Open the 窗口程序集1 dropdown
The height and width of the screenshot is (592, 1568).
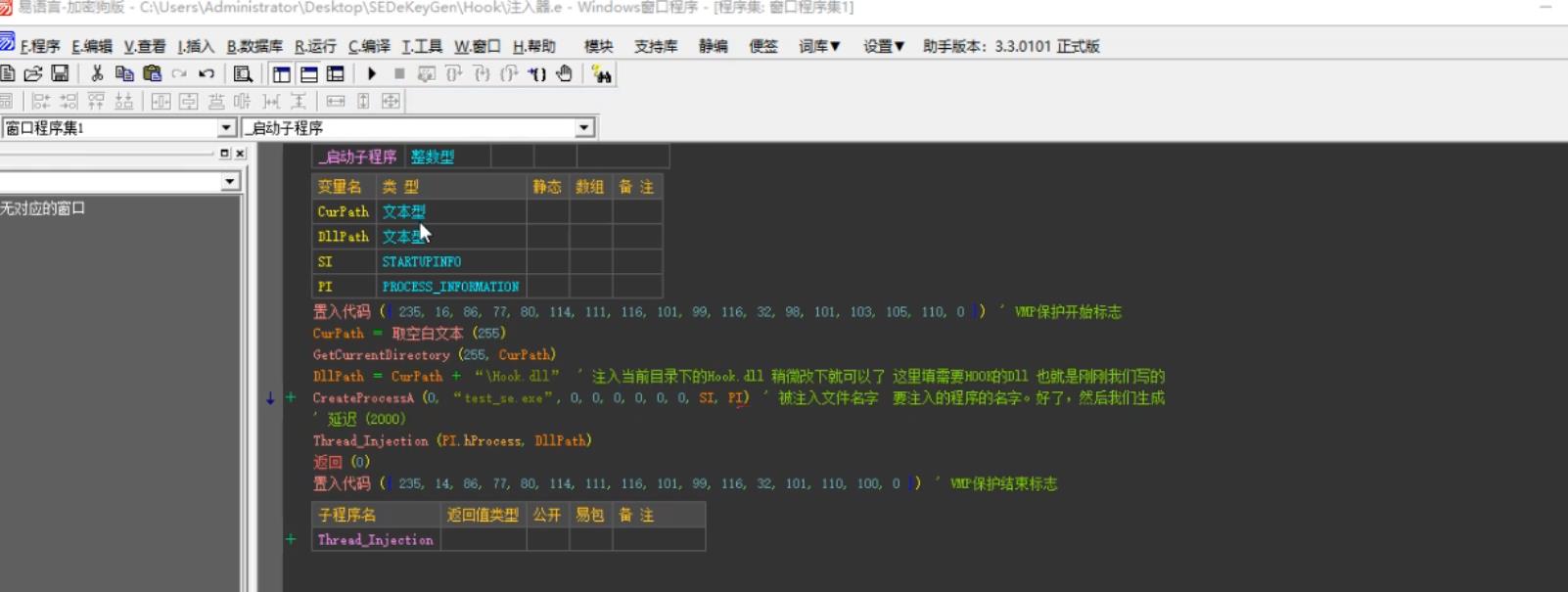pos(226,128)
